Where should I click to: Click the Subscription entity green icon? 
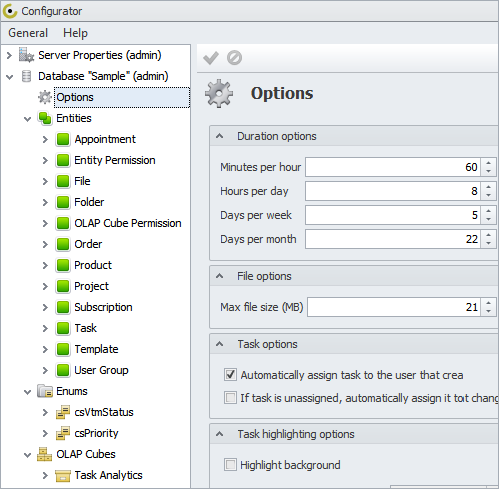(63, 307)
